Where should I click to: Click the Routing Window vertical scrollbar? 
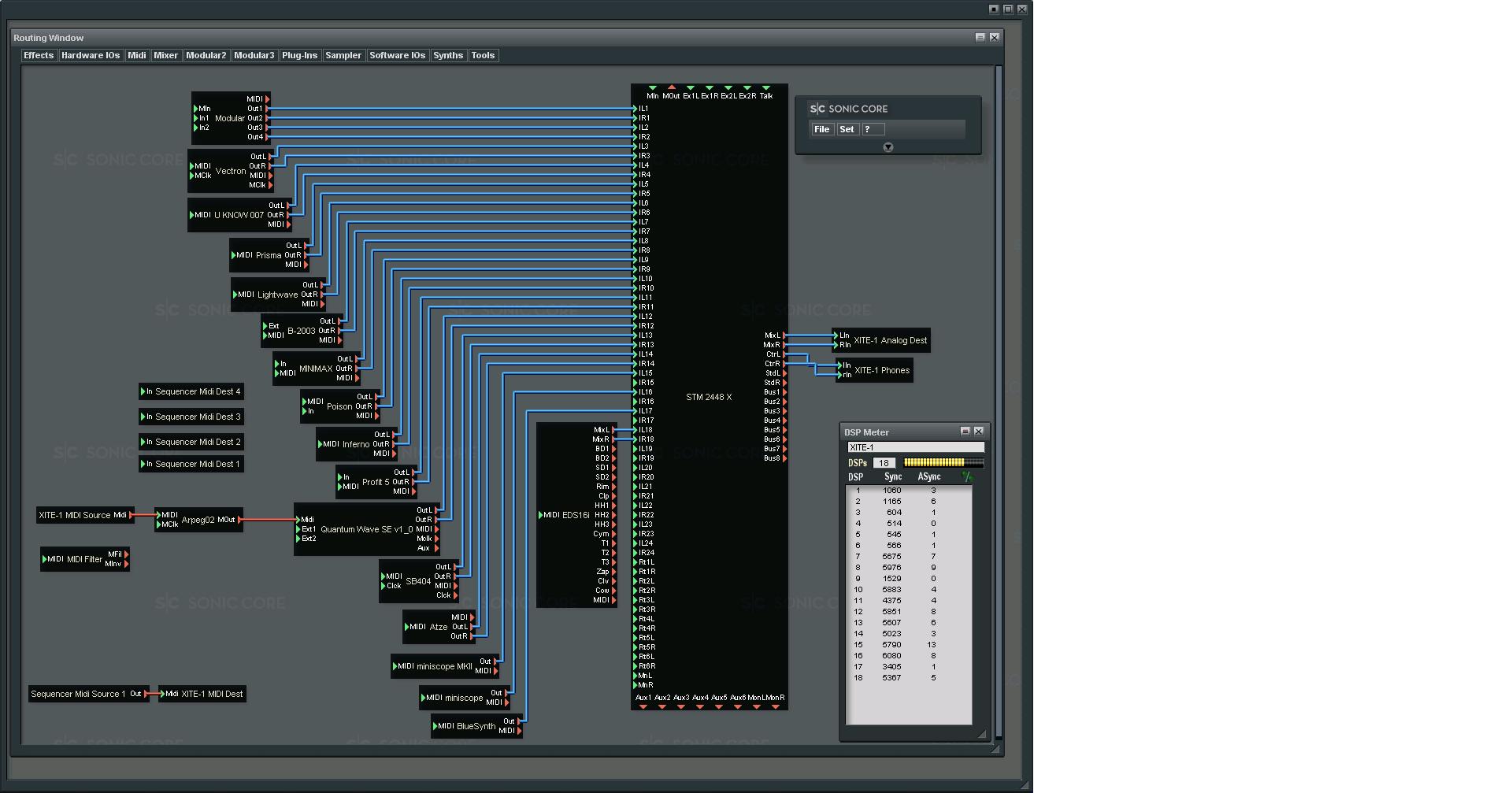(999, 402)
